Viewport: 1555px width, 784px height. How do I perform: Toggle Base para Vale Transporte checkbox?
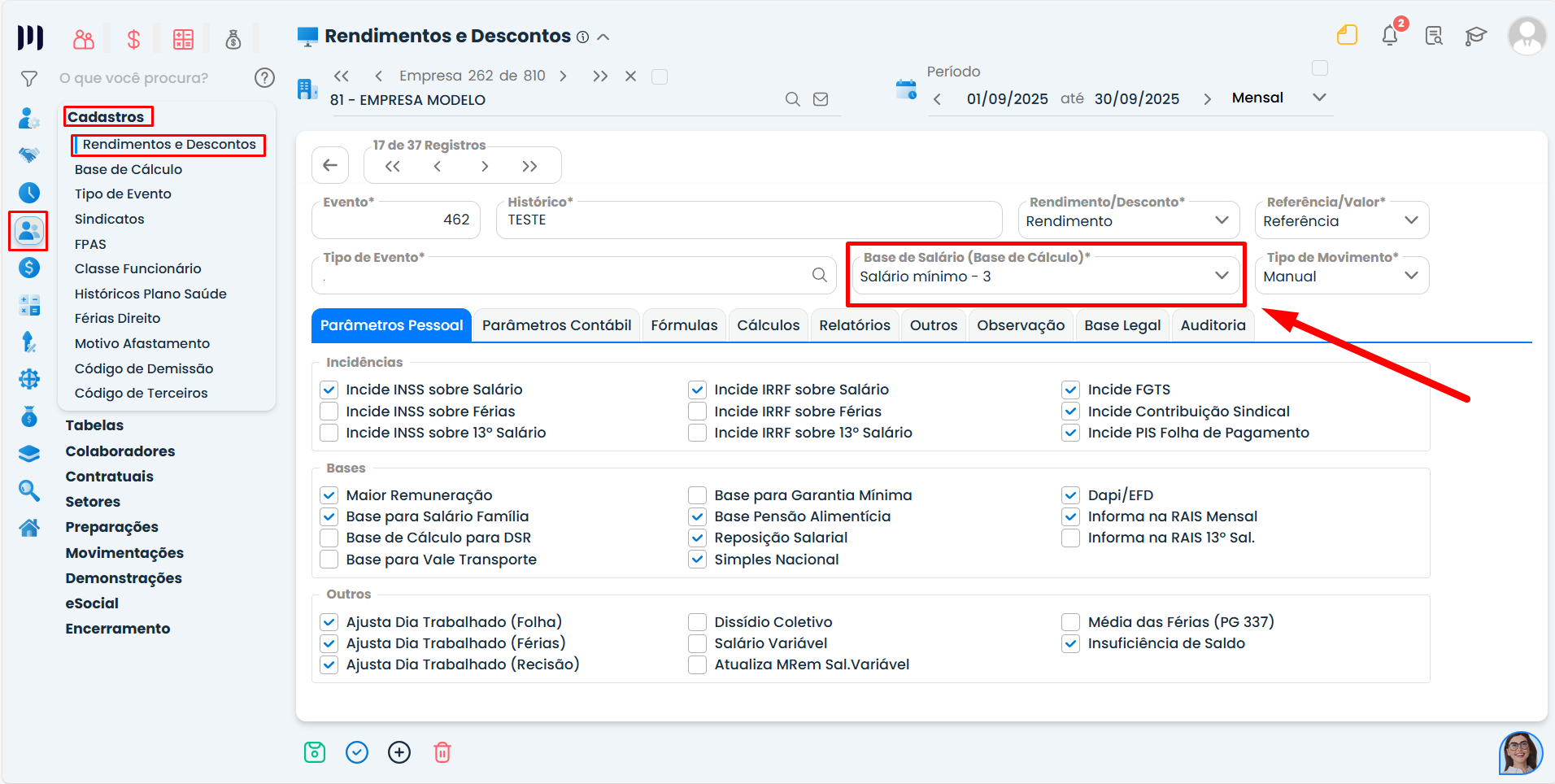[x=329, y=560]
